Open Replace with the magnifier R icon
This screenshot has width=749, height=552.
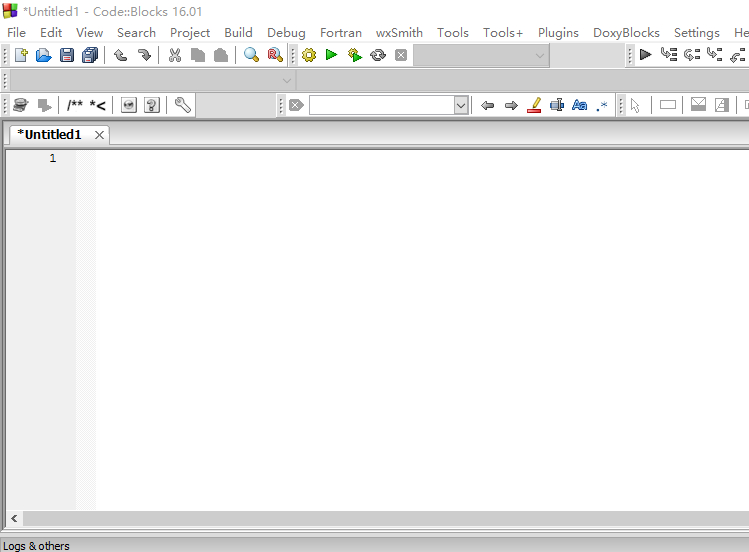pos(275,55)
